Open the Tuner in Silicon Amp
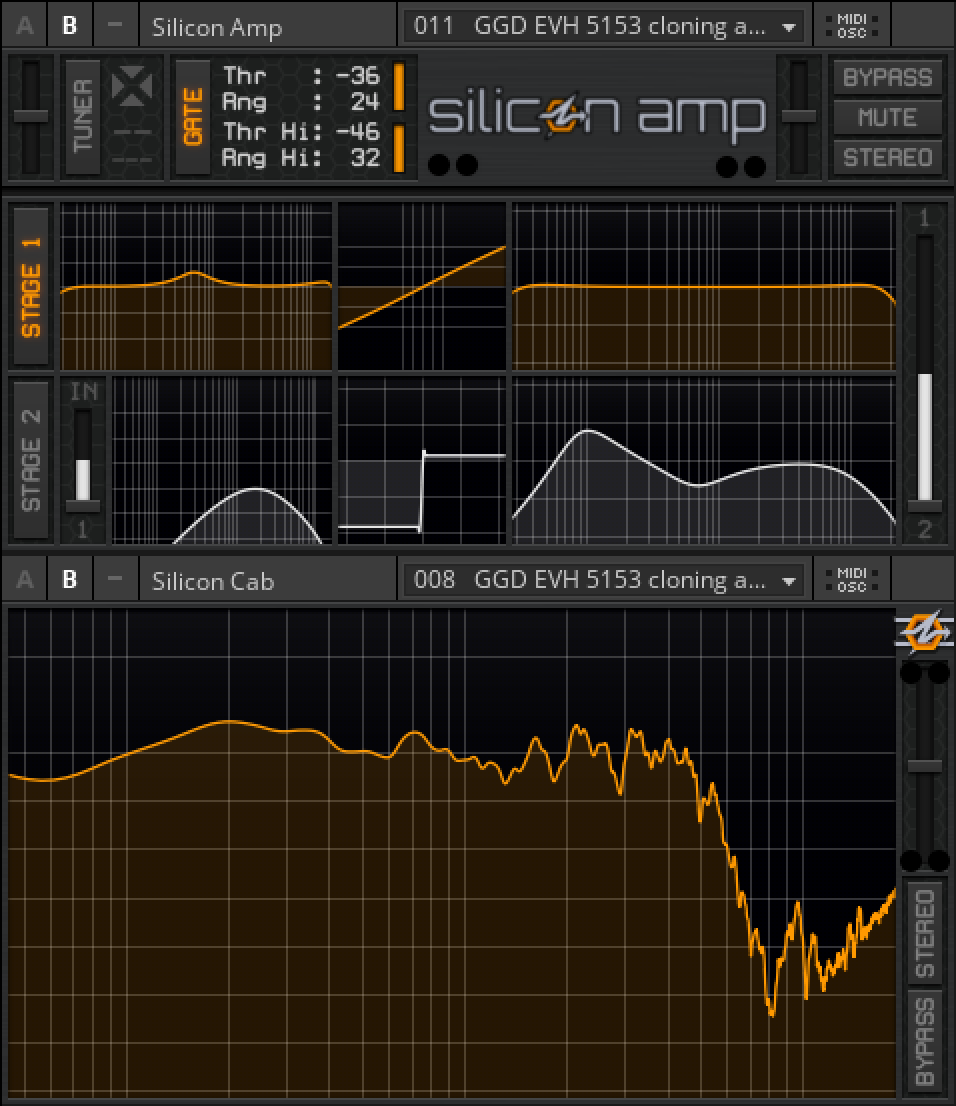The image size is (956, 1106). [x=83, y=116]
